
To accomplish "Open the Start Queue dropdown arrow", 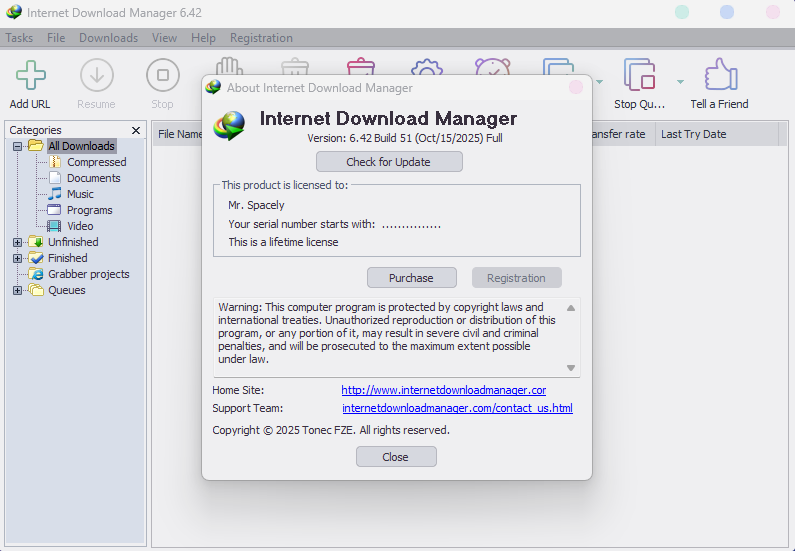I will tap(600, 82).
